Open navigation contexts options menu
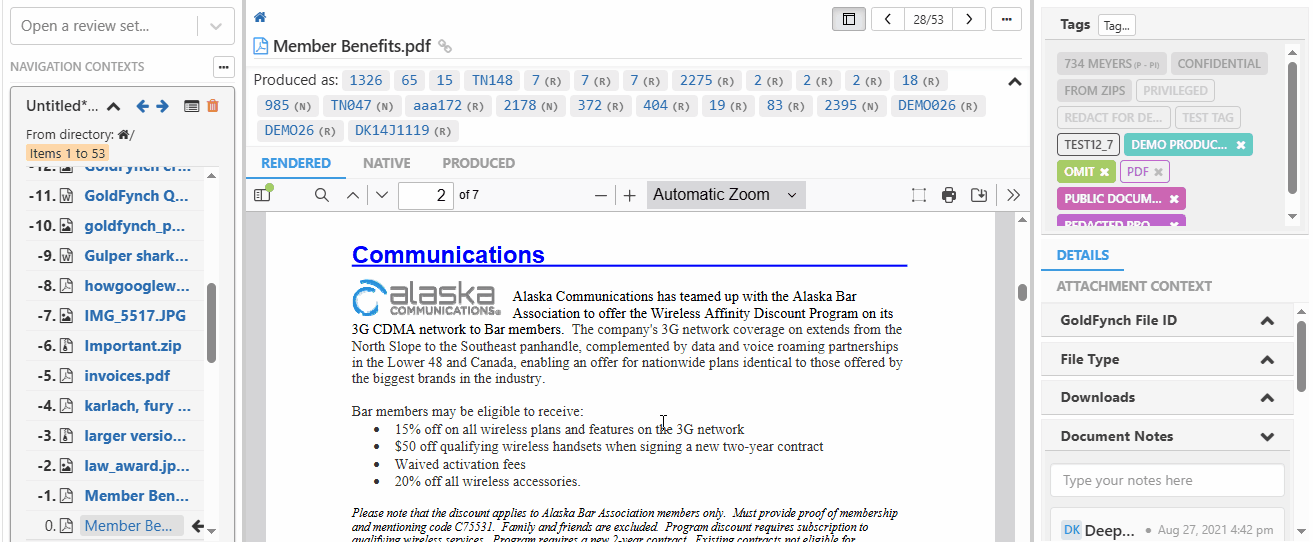1313x542 pixels. (x=223, y=67)
